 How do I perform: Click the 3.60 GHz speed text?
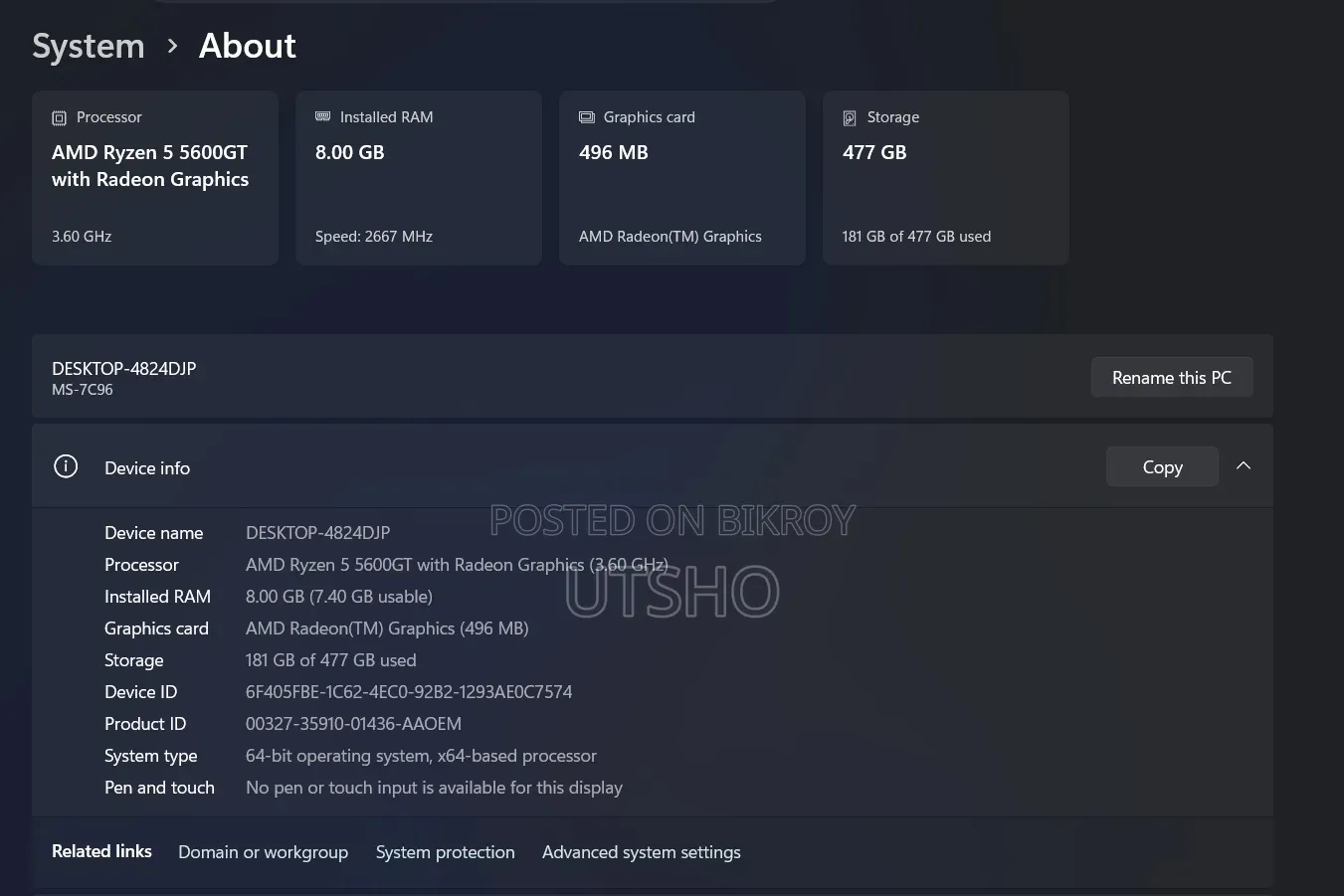pos(82,237)
